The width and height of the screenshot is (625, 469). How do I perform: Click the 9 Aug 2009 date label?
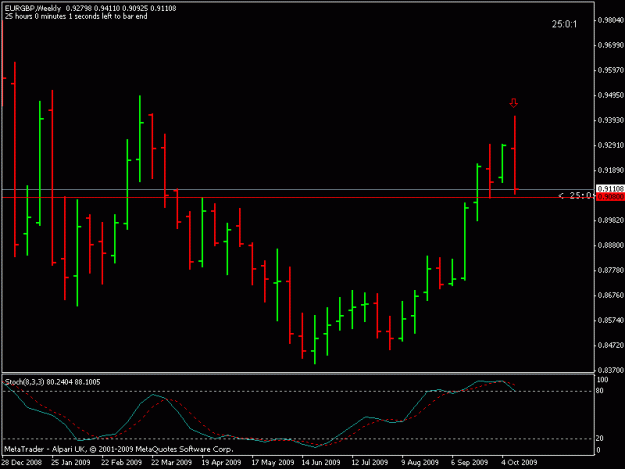420,462
